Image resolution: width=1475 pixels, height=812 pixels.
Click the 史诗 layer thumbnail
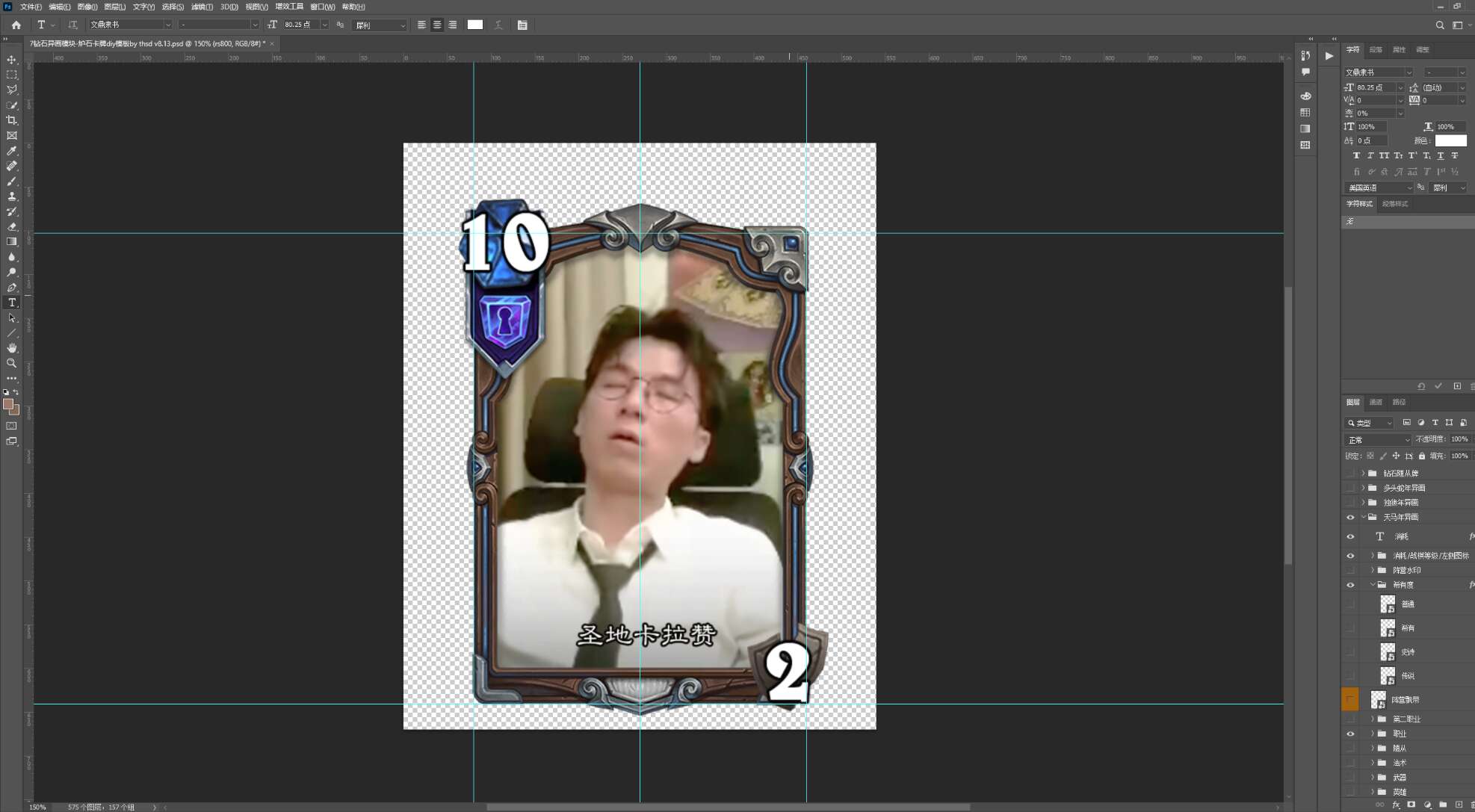pos(1388,651)
